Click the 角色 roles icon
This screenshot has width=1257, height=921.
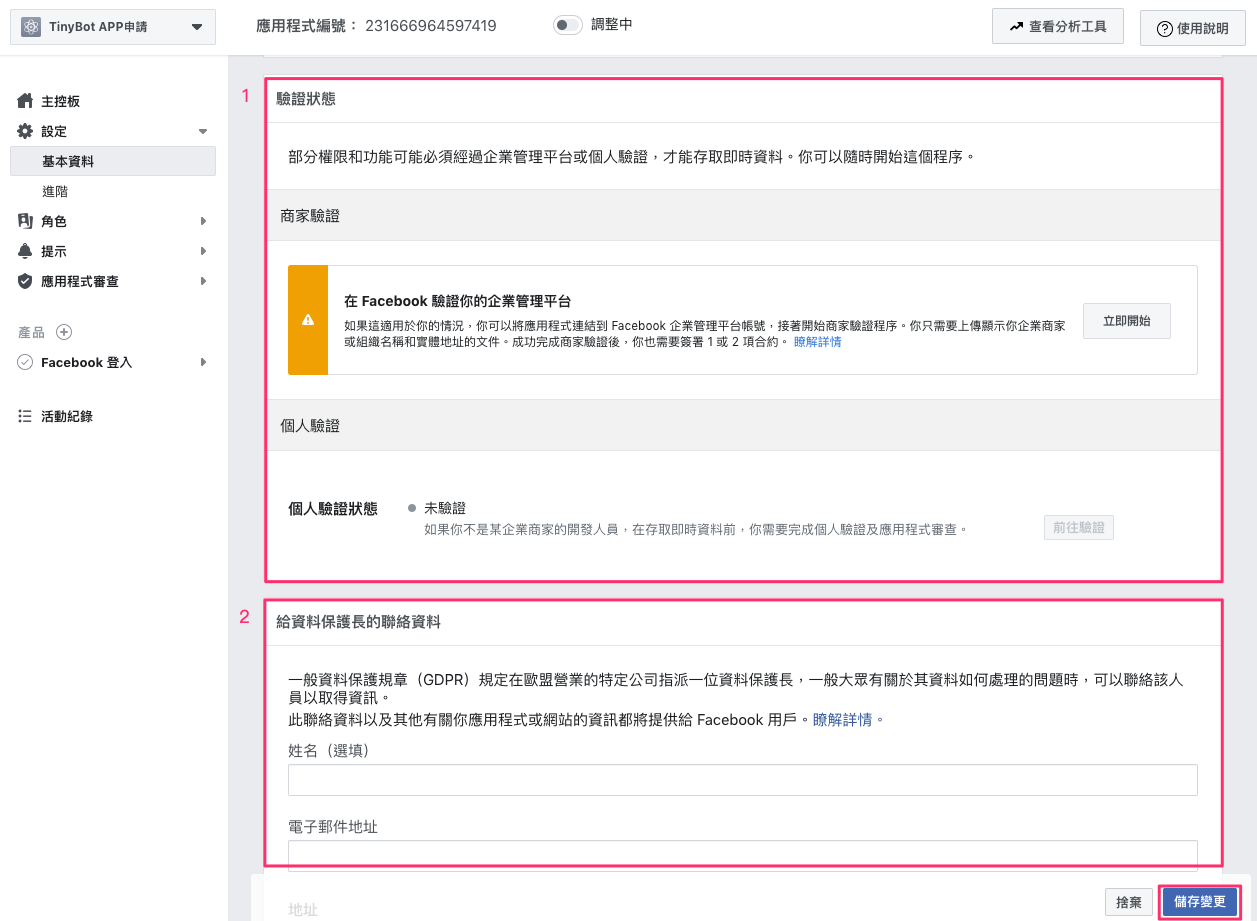tap(26, 221)
